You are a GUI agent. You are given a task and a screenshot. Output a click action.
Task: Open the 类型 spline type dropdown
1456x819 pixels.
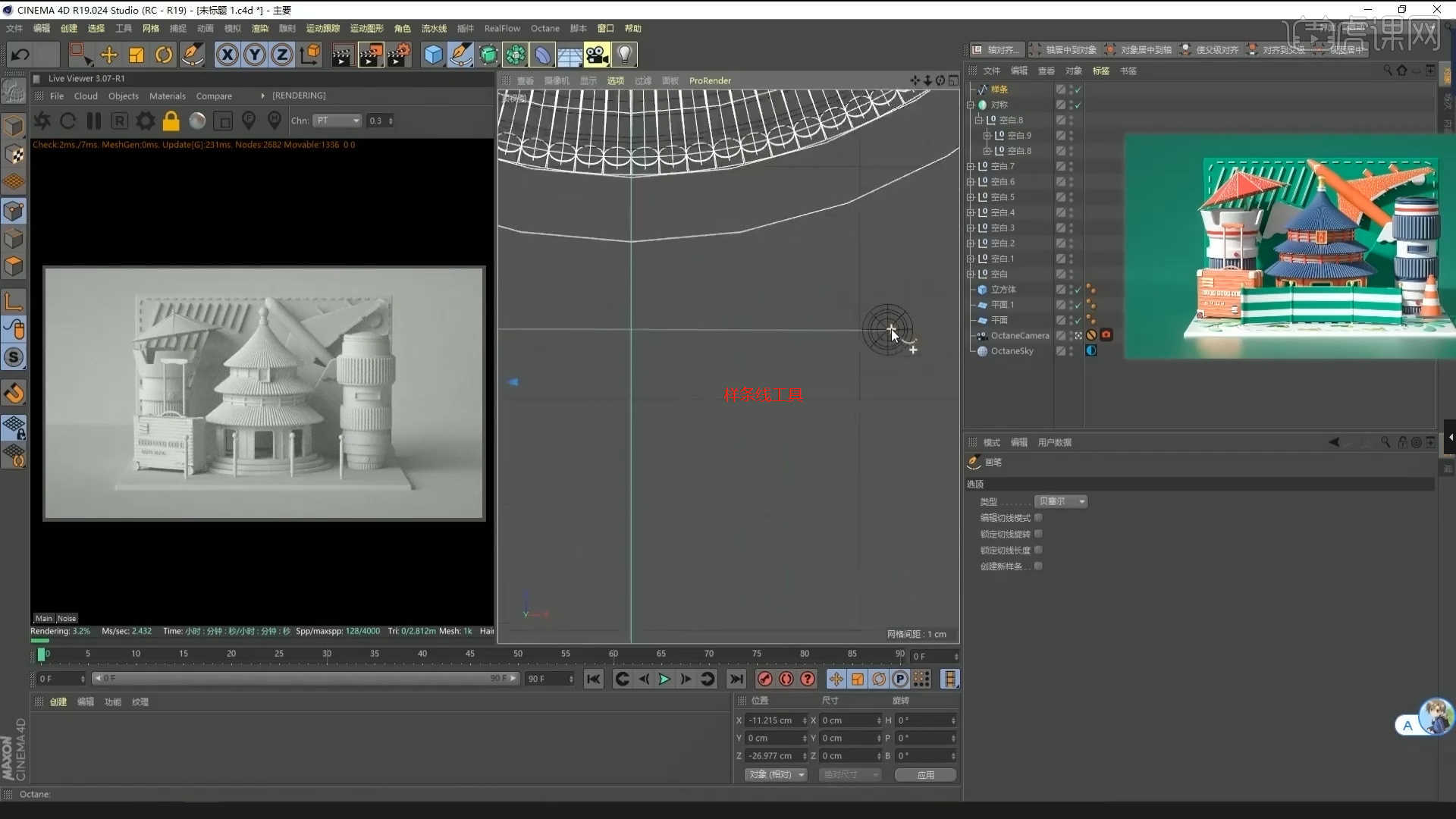(x=1061, y=501)
